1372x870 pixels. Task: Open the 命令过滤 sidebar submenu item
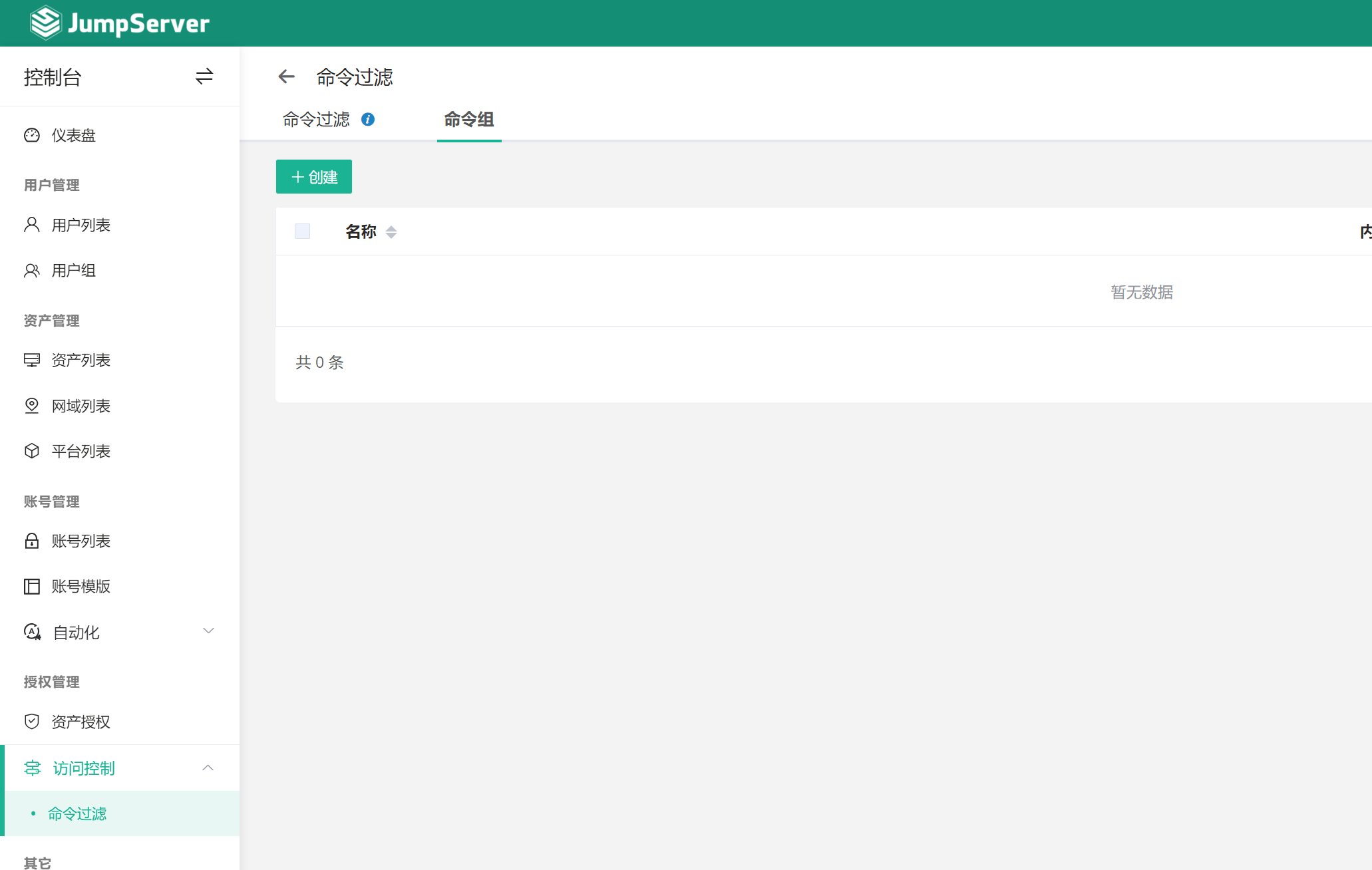(77, 813)
